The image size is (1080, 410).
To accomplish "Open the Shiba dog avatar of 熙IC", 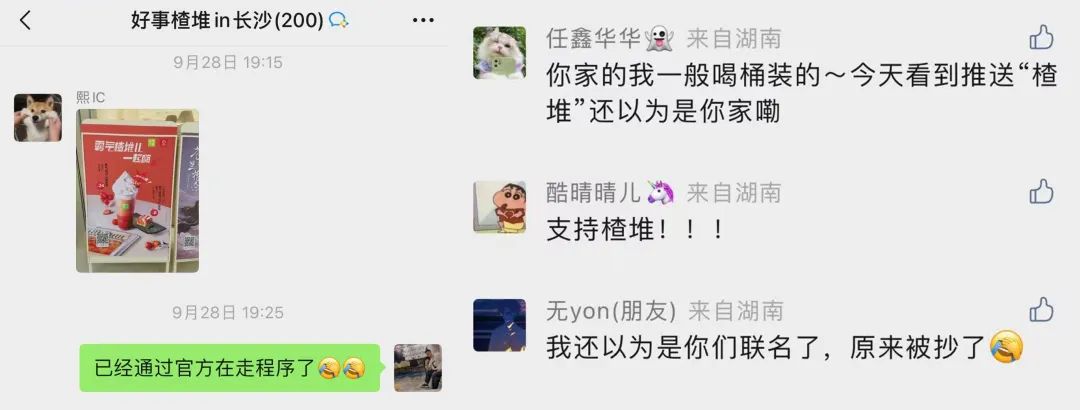I will (38, 118).
